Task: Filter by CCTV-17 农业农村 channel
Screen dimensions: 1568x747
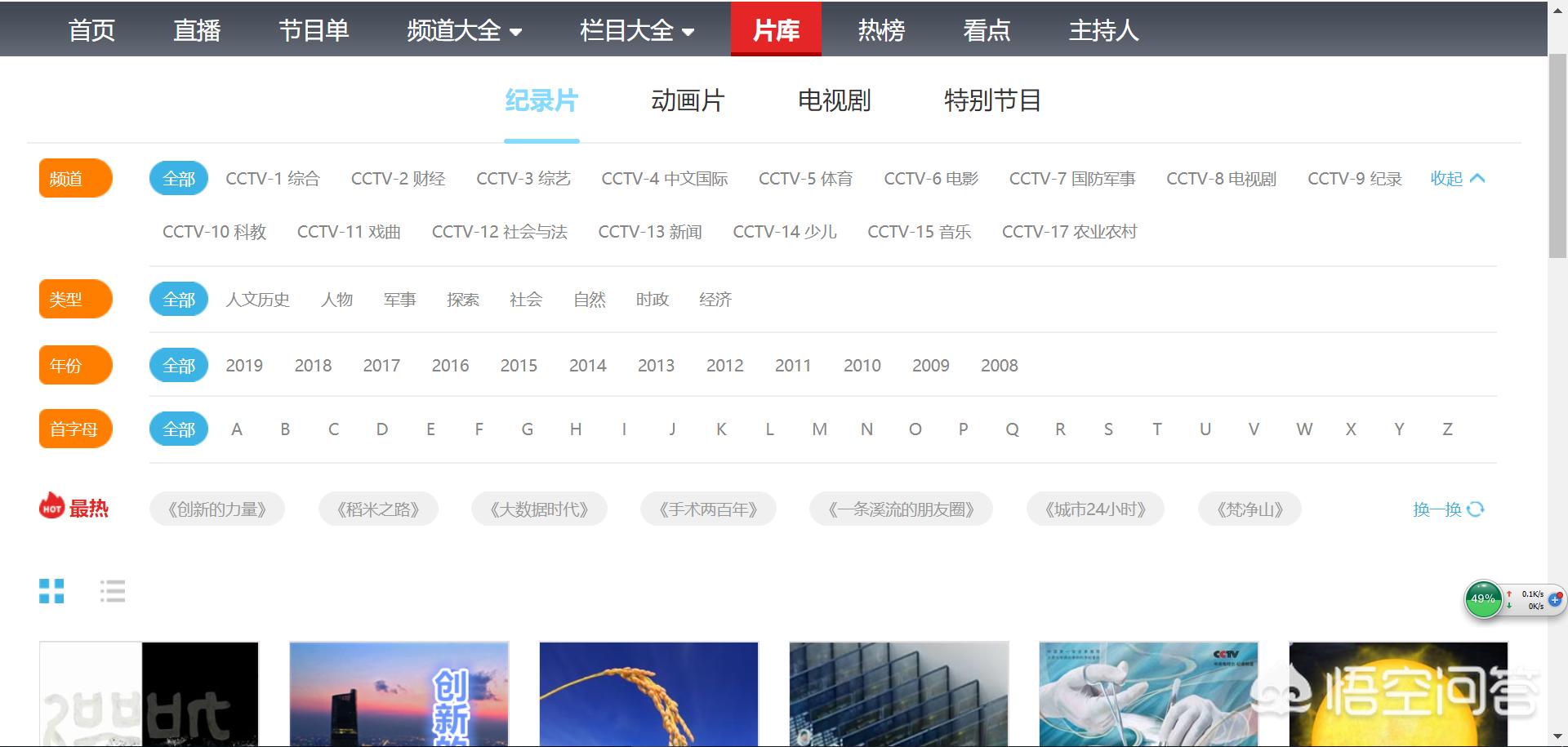Action: point(1069,232)
